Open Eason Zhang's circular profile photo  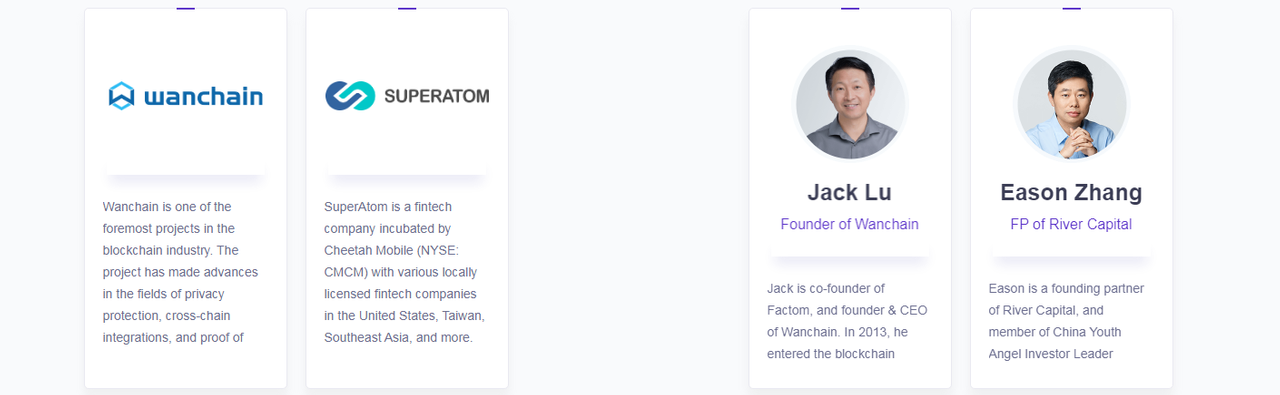click(x=1071, y=104)
